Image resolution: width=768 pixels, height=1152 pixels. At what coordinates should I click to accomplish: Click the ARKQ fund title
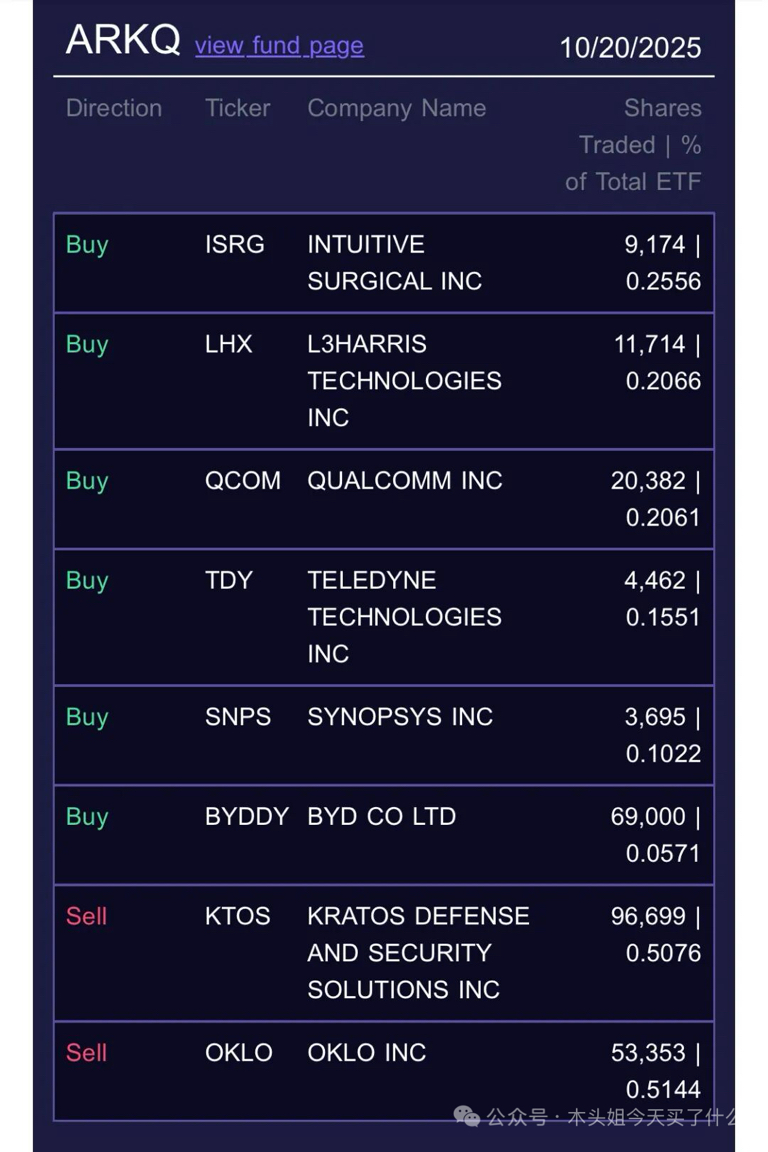(123, 41)
